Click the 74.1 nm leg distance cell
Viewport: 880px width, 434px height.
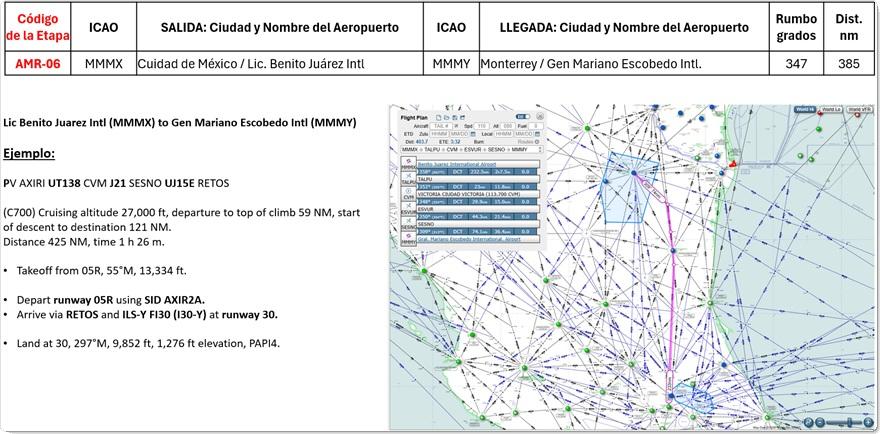tap(480, 231)
